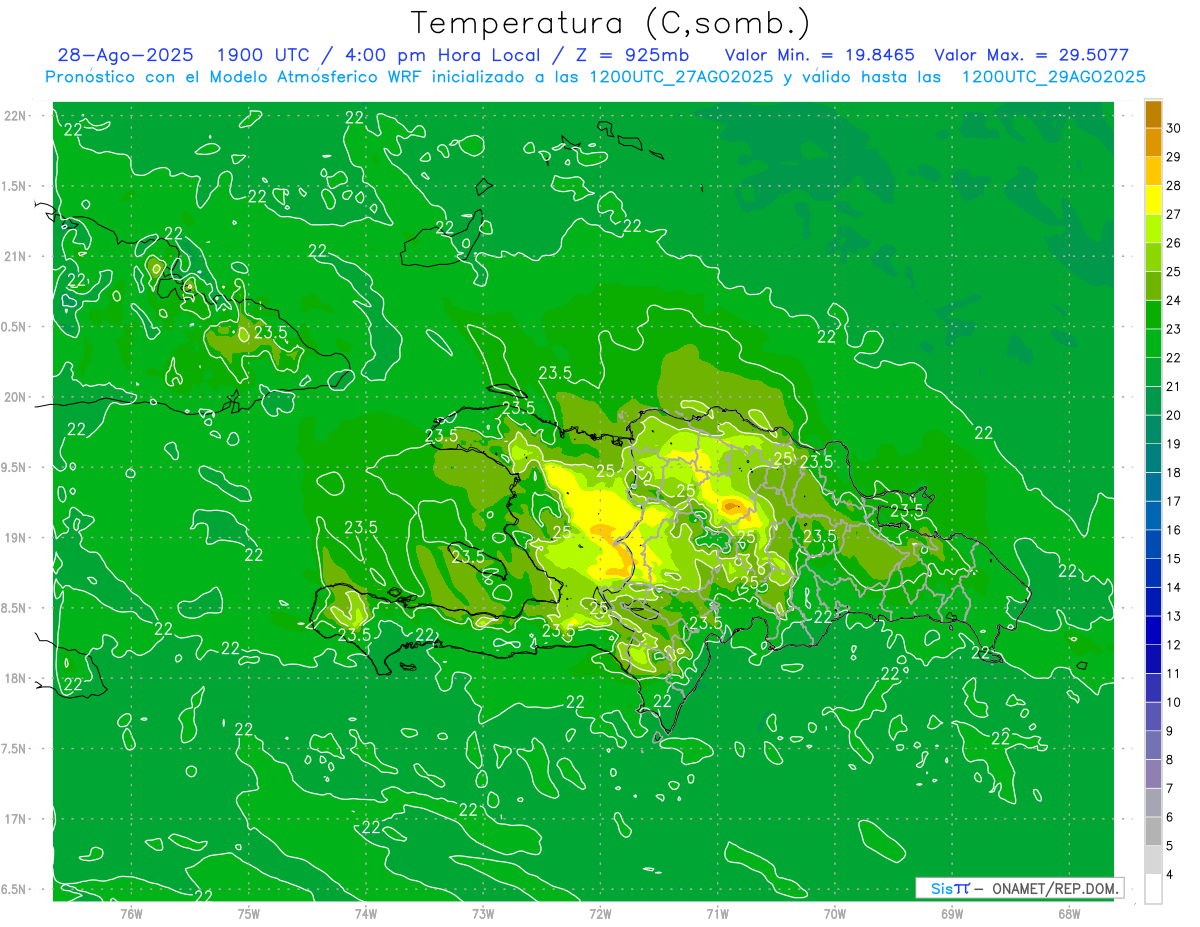Click the title "Temperatura (C,somb.)"

611,24
